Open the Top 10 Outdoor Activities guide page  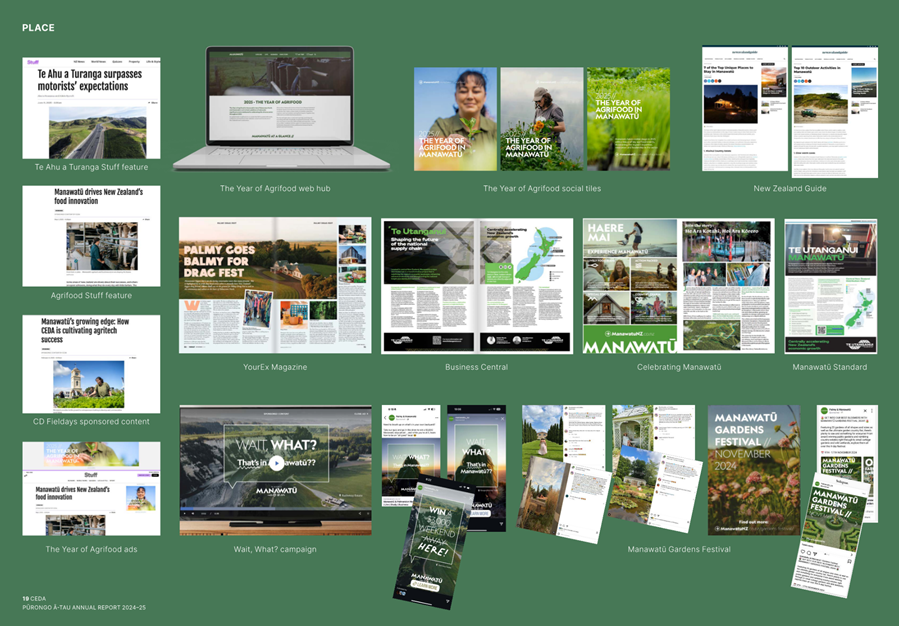pos(834,112)
